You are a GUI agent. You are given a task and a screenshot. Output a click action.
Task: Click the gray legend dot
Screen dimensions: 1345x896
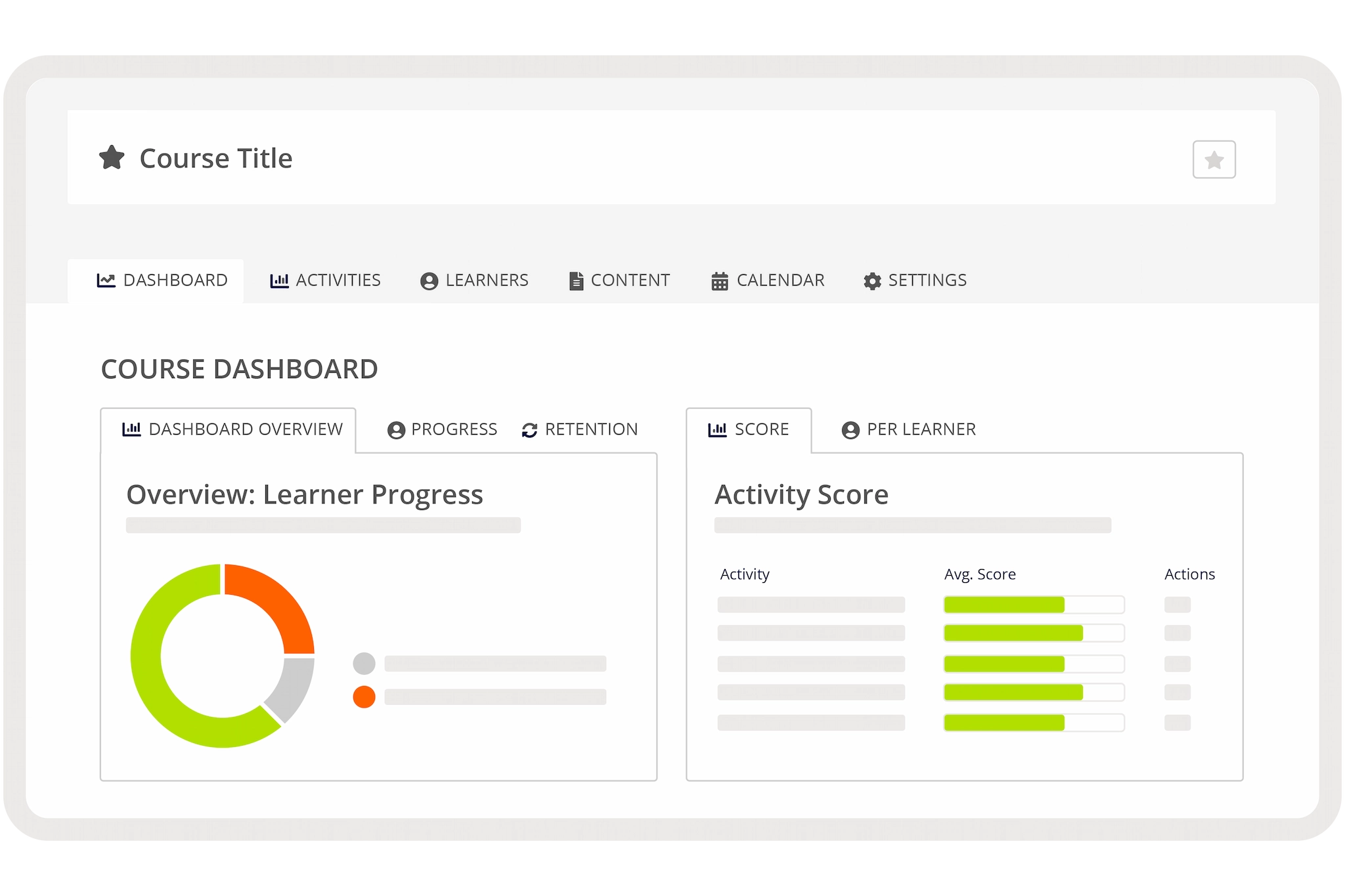pos(364,664)
